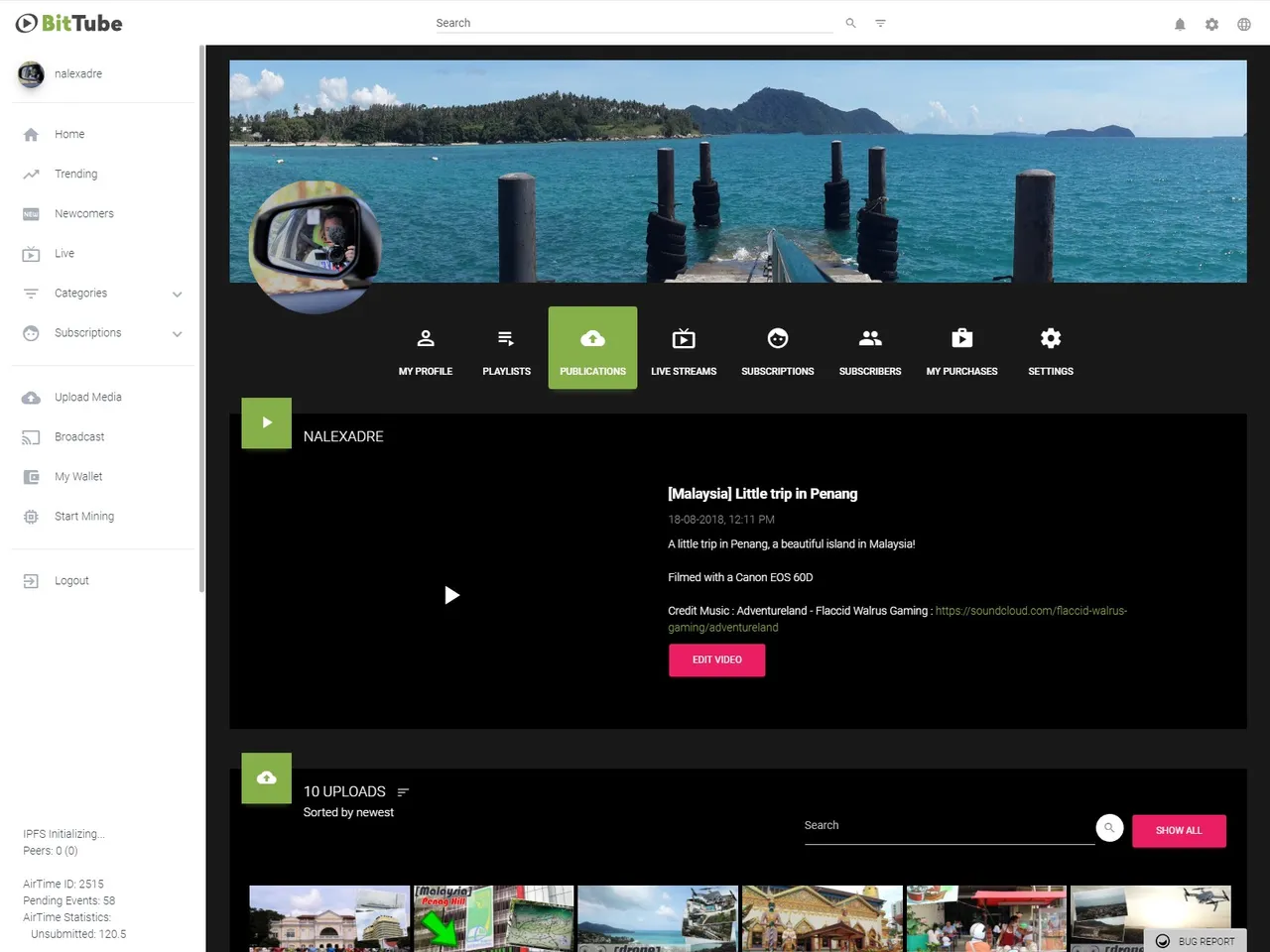Expand the Subscriptions chevron in sidebar
1270x952 pixels.
177,333
